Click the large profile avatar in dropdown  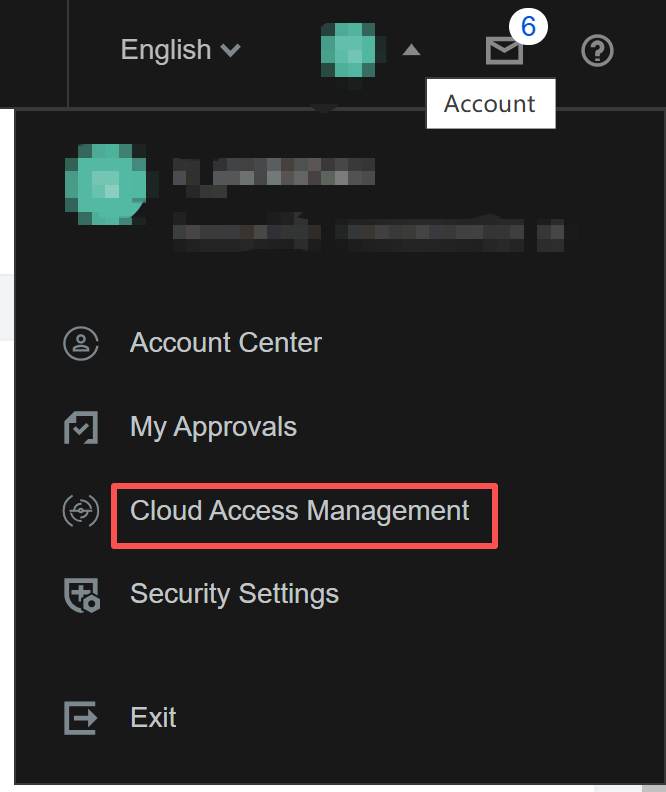click(107, 184)
